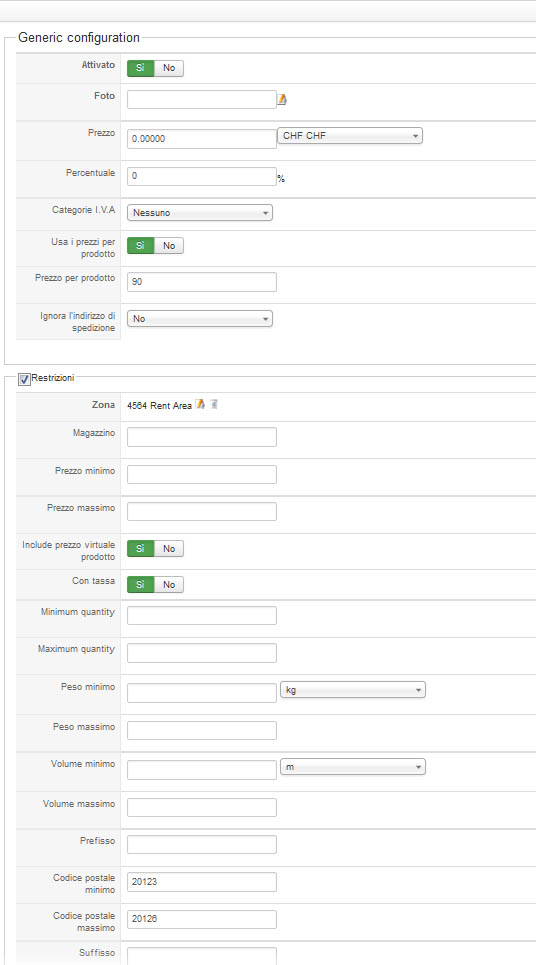Click the Prezzo input field showing 0.00000
Image resolution: width=536 pixels, height=965 pixels.
[x=202, y=139]
